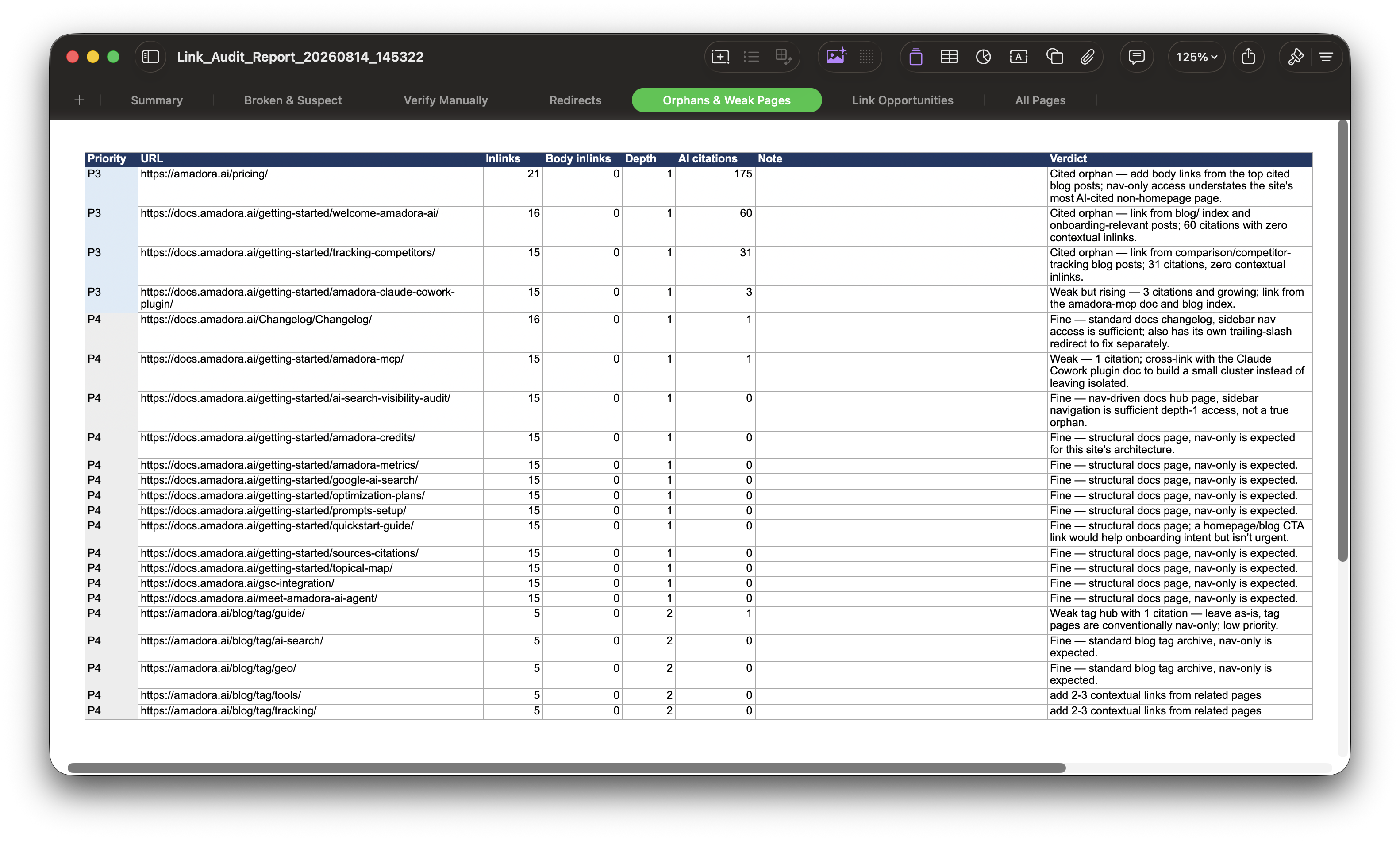1400x841 pixels.
Task: Select the blog/tag/tracking/ URL cell
Action: pyautogui.click(x=310, y=711)
